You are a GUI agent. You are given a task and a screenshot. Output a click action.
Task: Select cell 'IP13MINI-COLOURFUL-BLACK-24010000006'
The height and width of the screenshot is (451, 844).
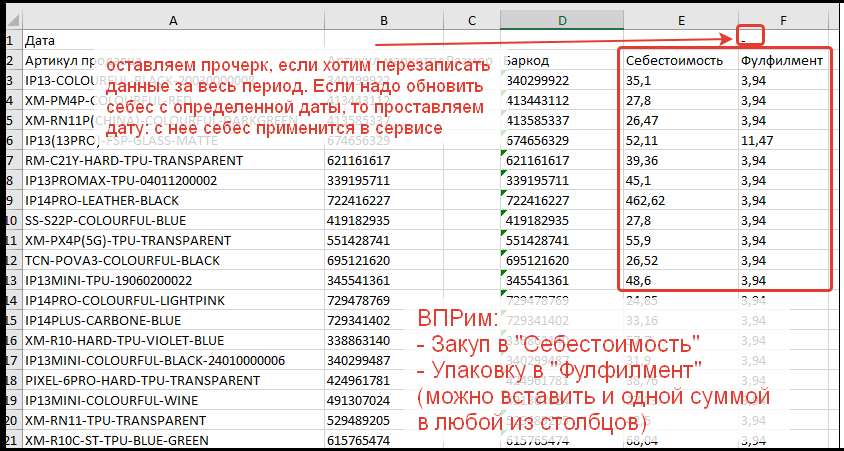173,360
